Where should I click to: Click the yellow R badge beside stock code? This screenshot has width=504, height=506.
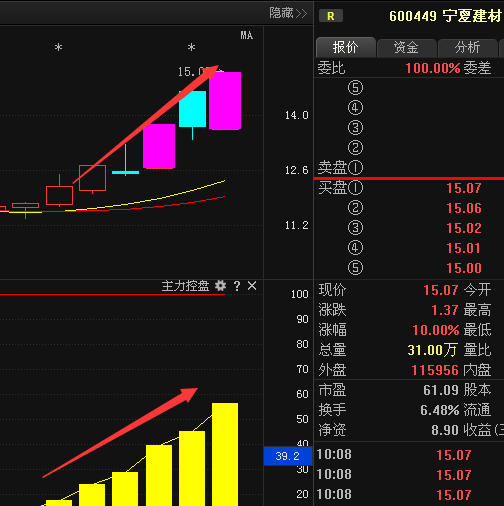331,16
